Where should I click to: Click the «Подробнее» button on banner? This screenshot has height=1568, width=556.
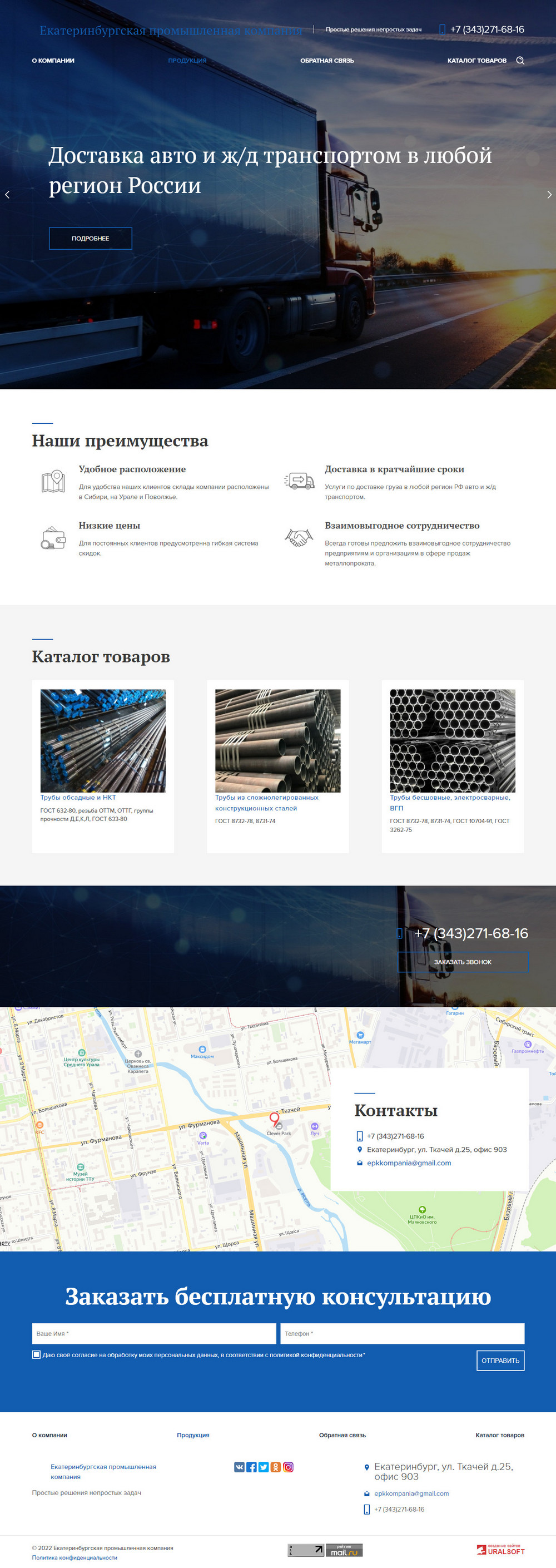point(90,239)
